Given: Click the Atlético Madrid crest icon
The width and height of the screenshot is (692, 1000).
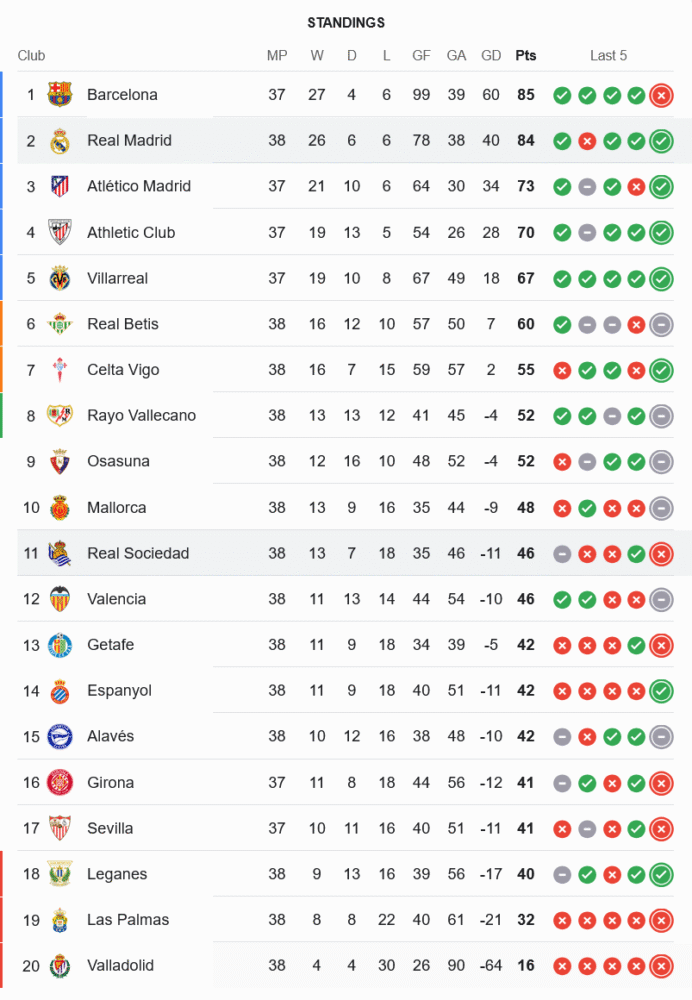Looking at the screenshot, I should pyautogui.click(x=60, y=187).
